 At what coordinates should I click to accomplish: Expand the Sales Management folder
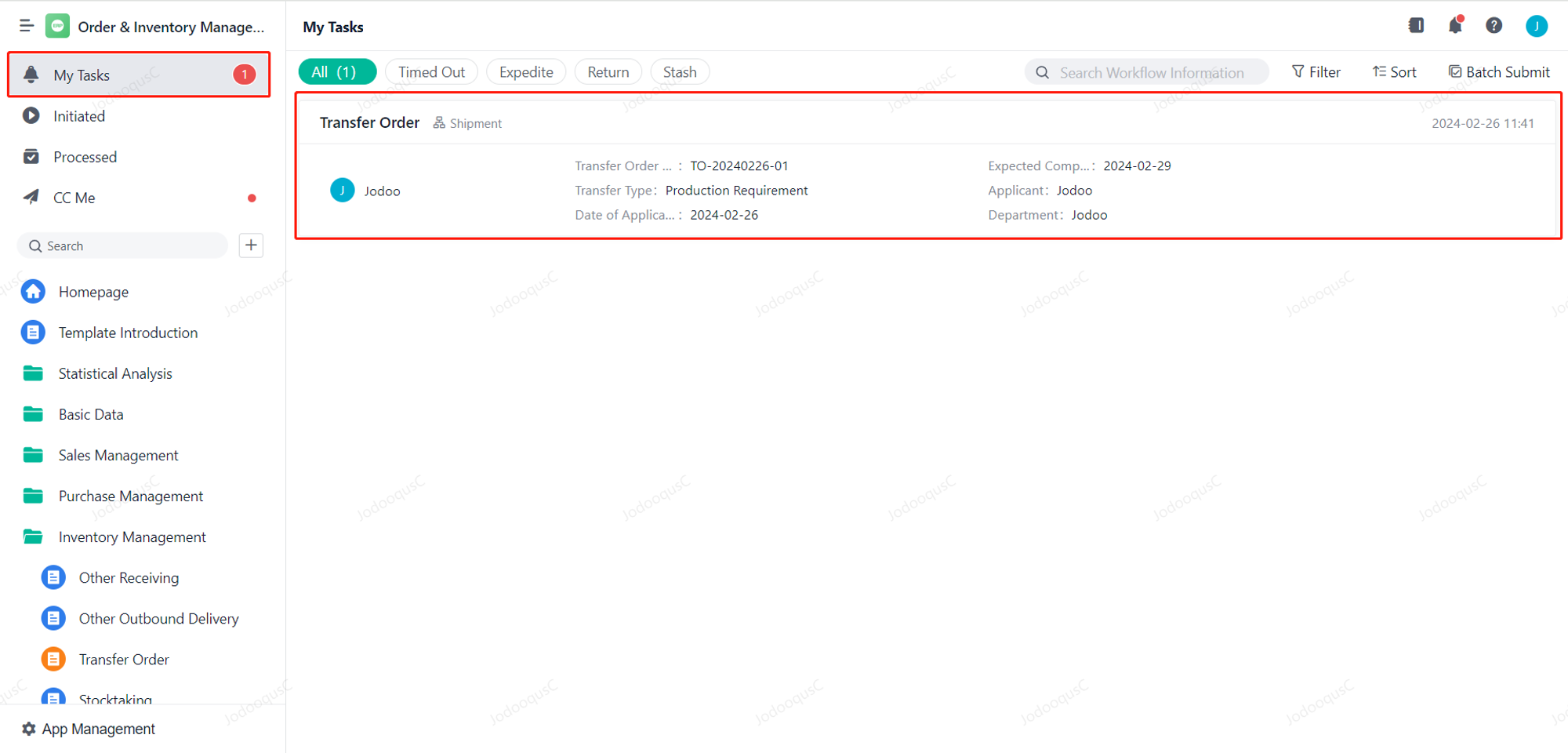pos(118,455)
